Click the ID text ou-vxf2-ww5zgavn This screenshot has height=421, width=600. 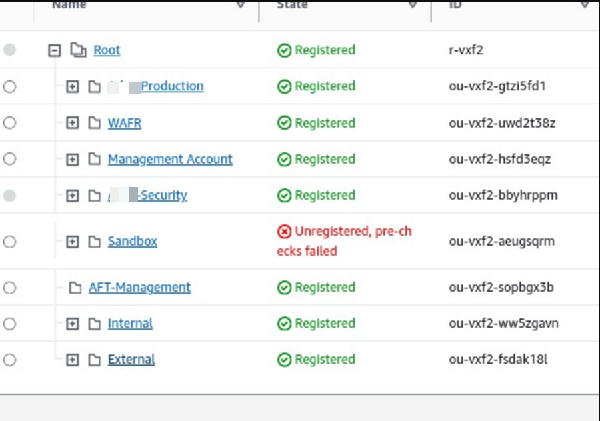click(501, 324)
